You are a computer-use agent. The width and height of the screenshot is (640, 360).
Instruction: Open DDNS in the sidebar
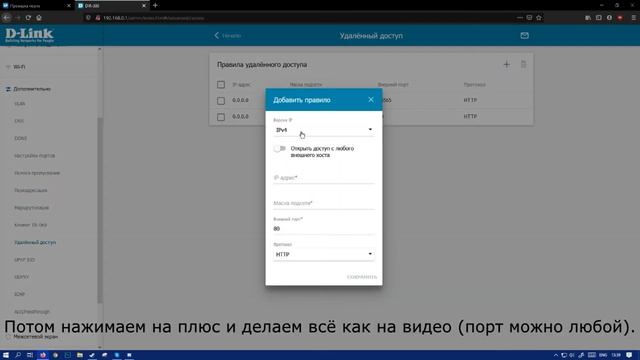pyautogui.click(x=20, y=138)
